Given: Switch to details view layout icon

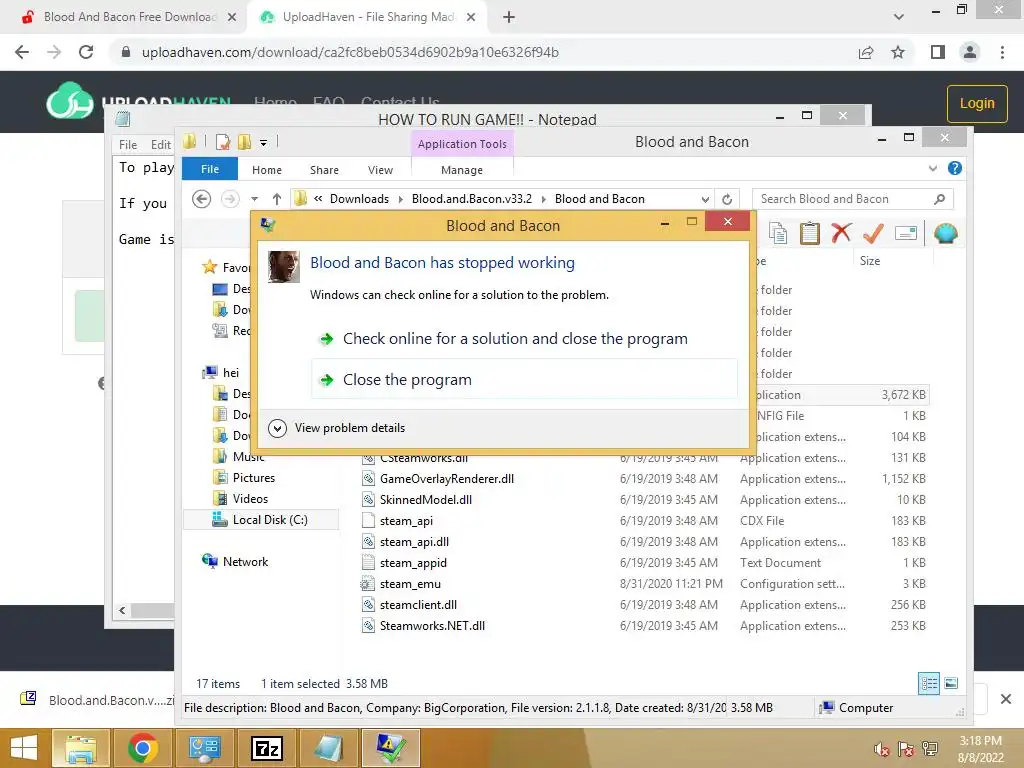Looking at the screenshot, I should [929, 684].
